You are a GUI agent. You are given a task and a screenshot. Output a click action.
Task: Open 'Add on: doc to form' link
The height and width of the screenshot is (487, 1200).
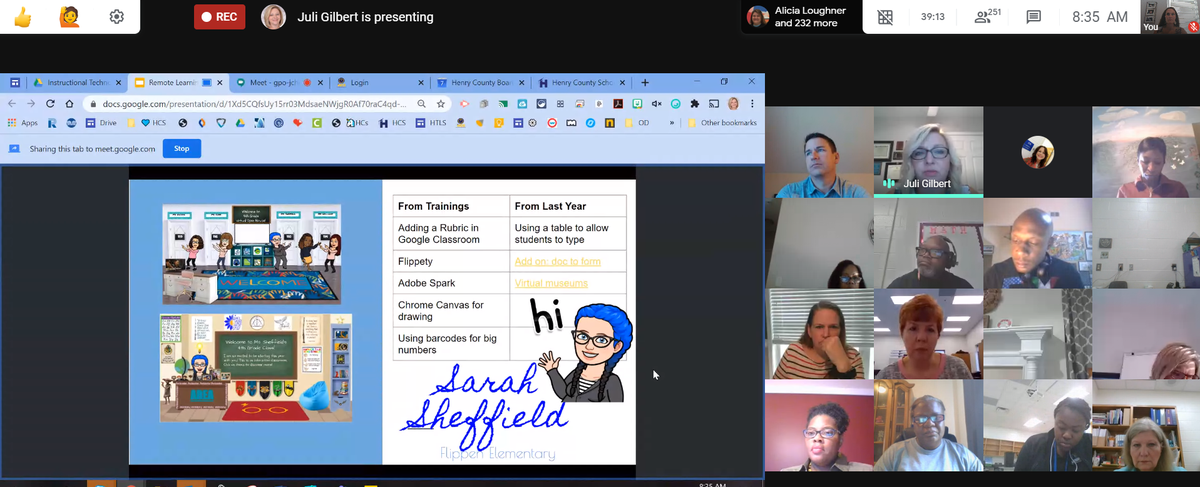(557, 261)
